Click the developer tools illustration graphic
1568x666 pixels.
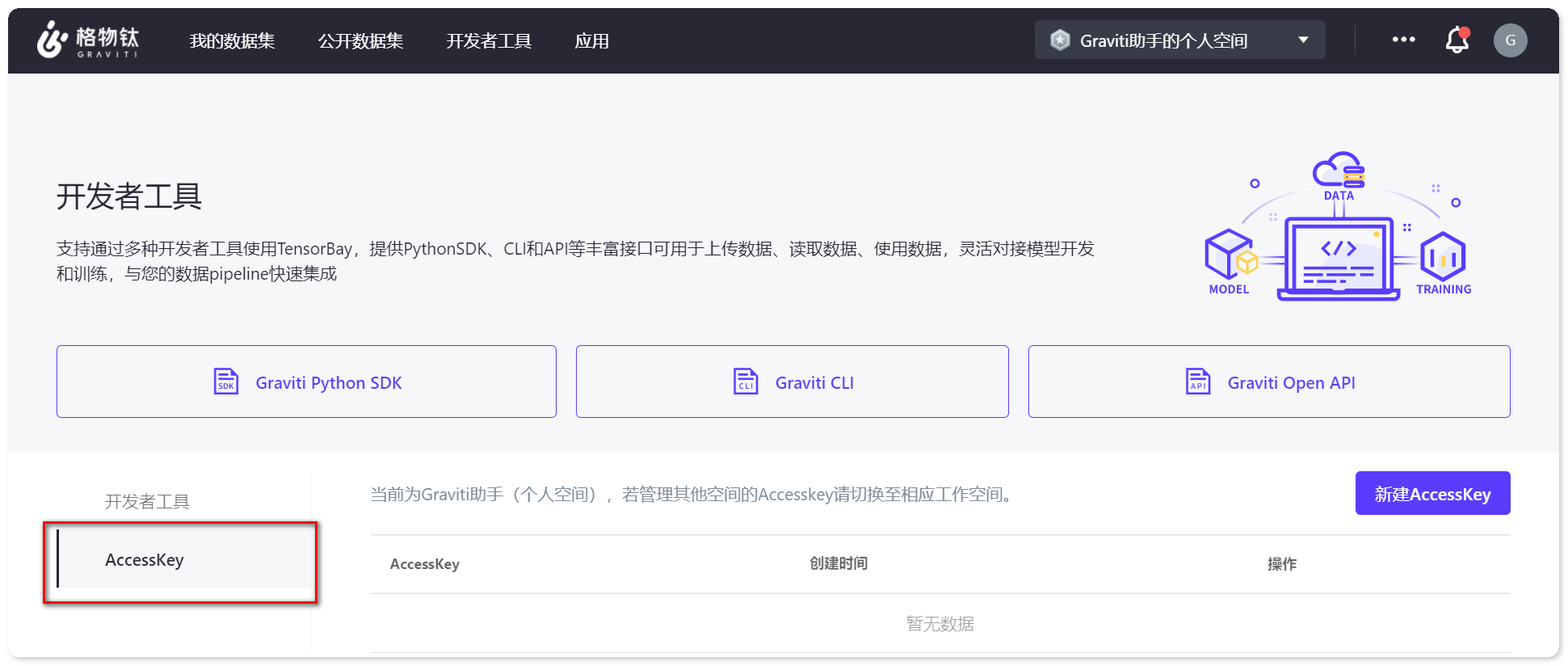pos(1338,230)
